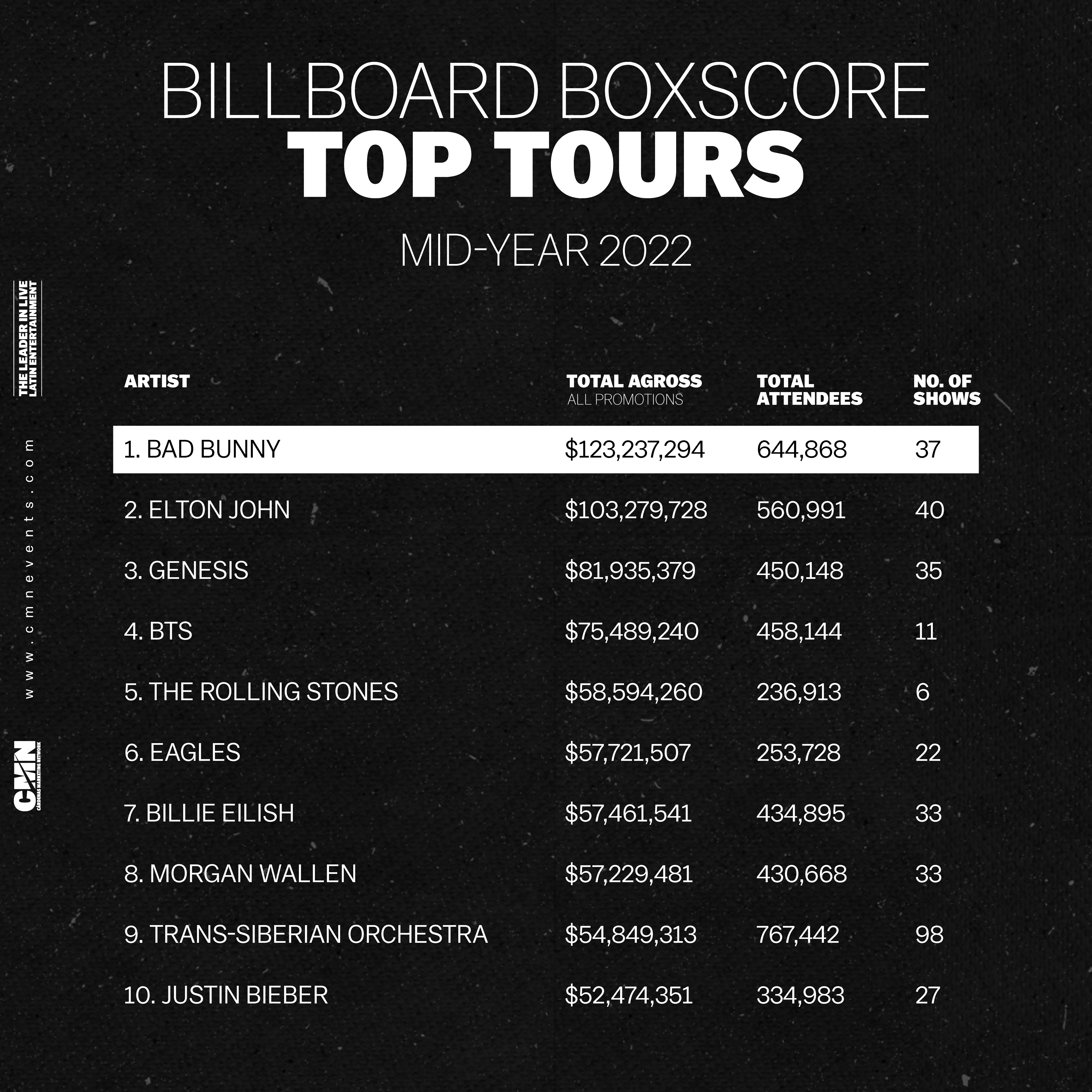The width and height of the screenshot is (1092, 1092).
Task: Select the BTS row entry
Action: click(545, 631)
